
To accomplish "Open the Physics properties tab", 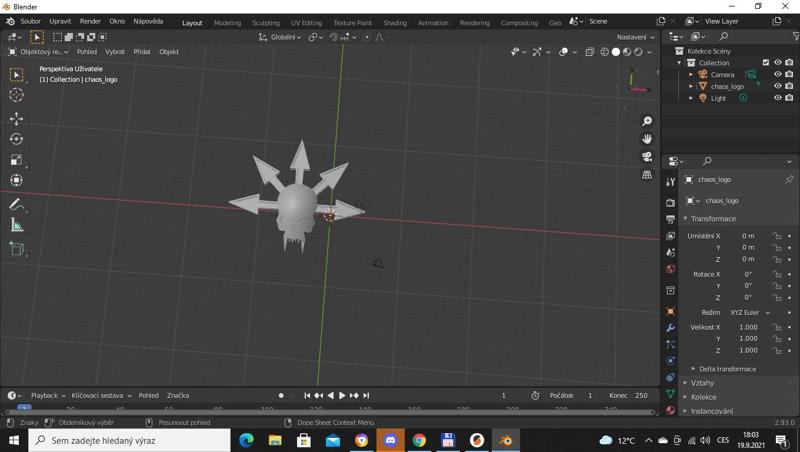I will [670, 361].
